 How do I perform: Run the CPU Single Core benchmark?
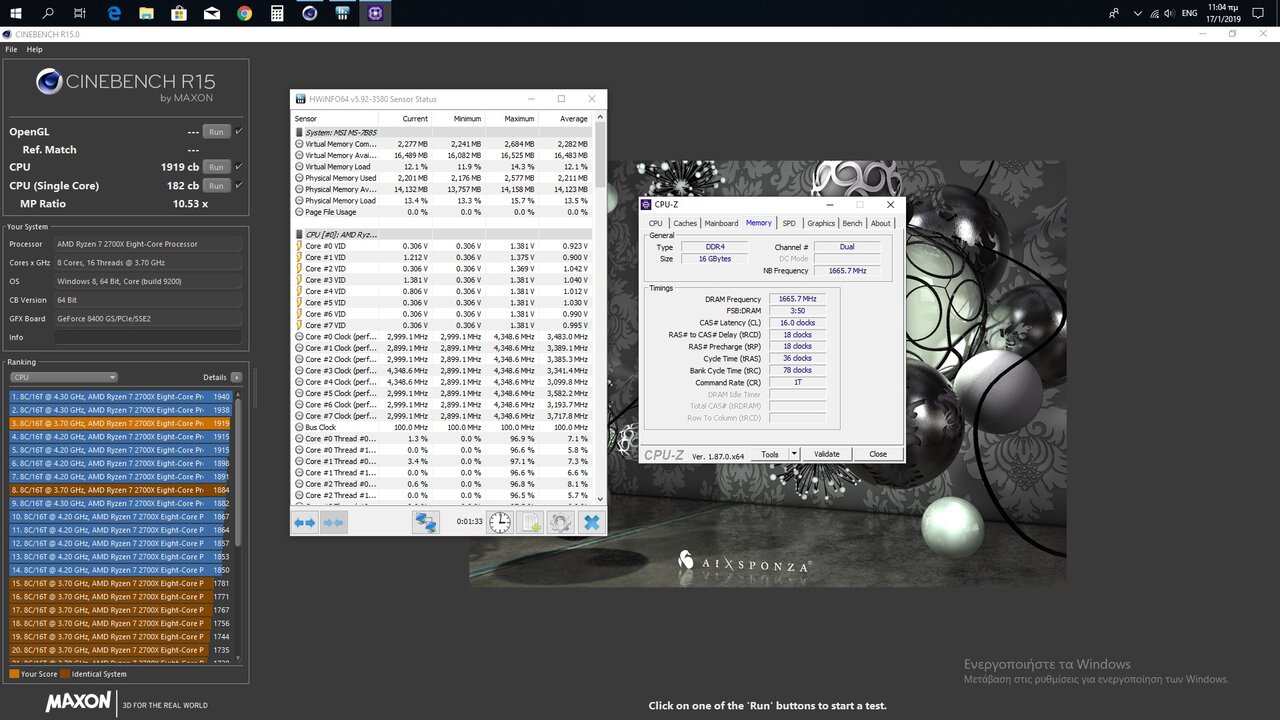216,185
